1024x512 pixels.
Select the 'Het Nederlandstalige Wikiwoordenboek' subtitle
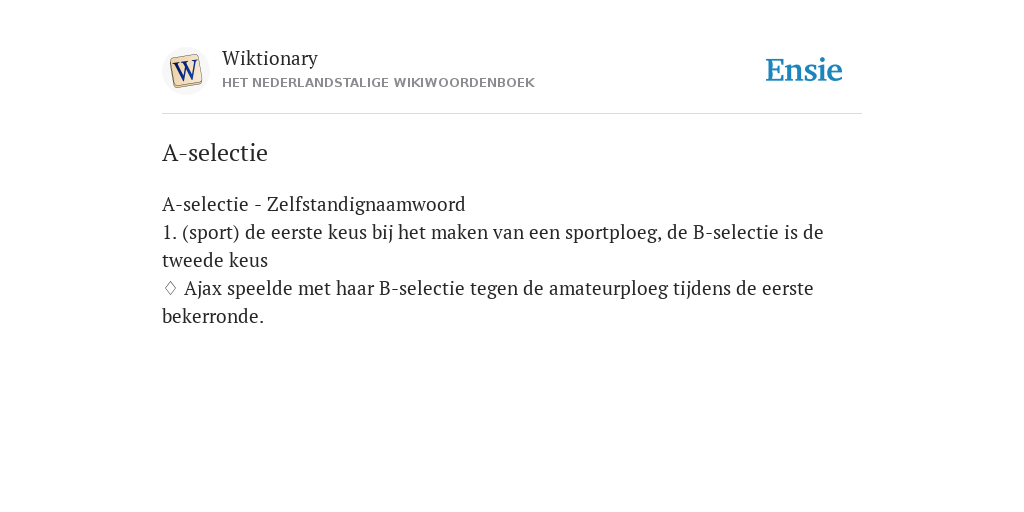point(378,83)
